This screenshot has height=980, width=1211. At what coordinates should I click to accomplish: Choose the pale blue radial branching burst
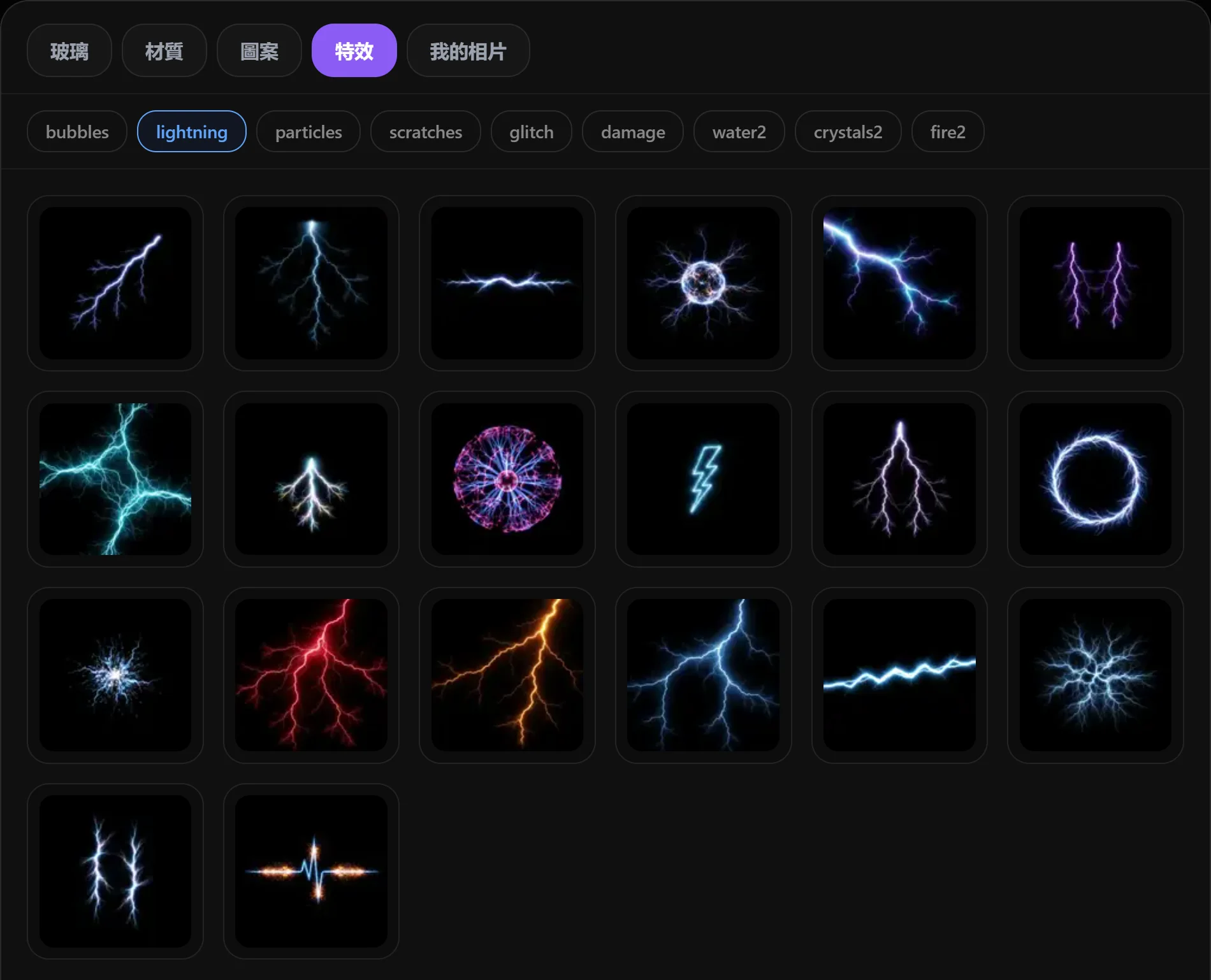pos(1096,675)
